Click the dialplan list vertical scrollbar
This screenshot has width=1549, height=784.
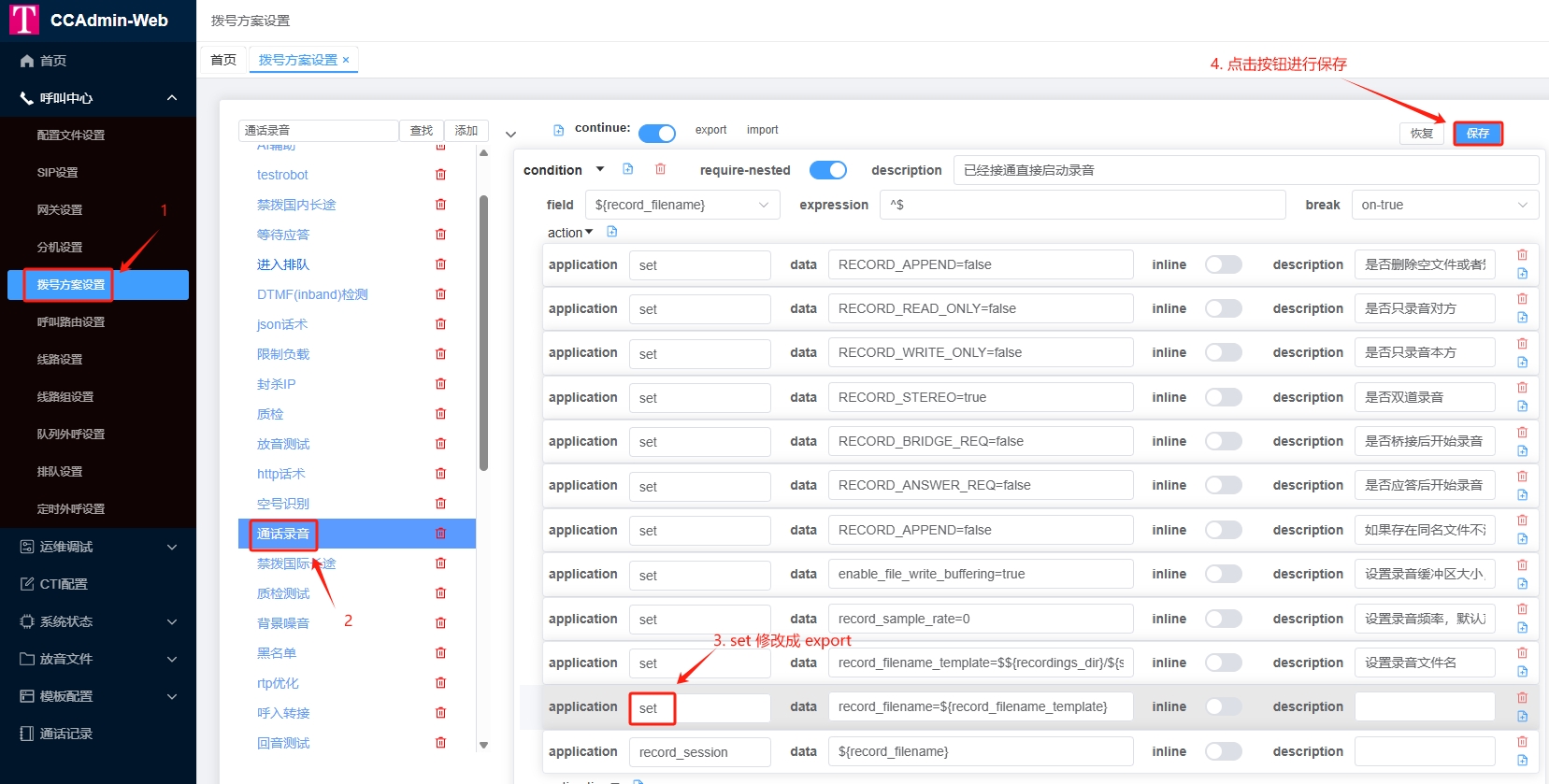[483, 332]
